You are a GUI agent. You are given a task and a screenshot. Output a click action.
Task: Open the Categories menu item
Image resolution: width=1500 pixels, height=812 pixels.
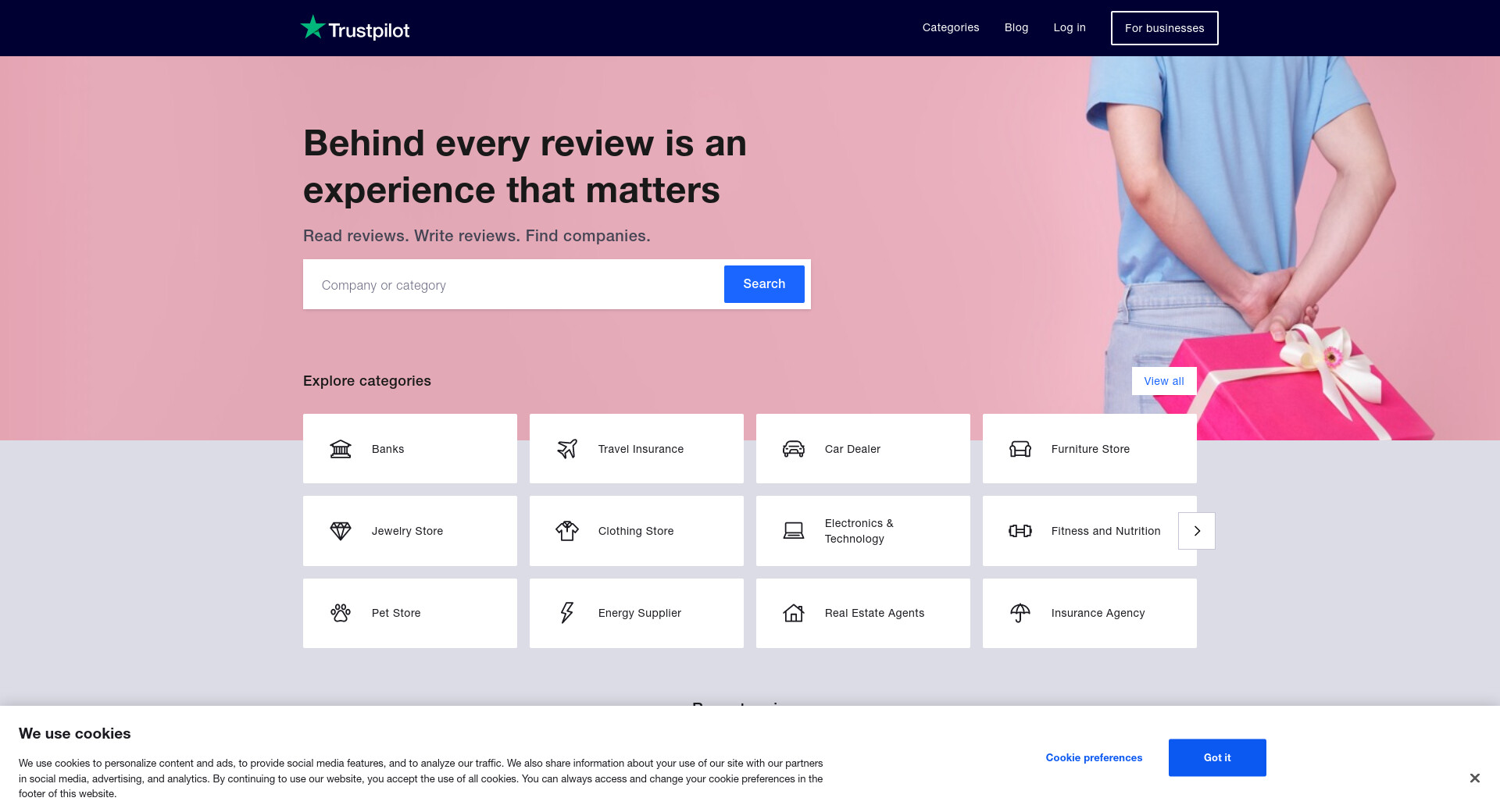951,27
